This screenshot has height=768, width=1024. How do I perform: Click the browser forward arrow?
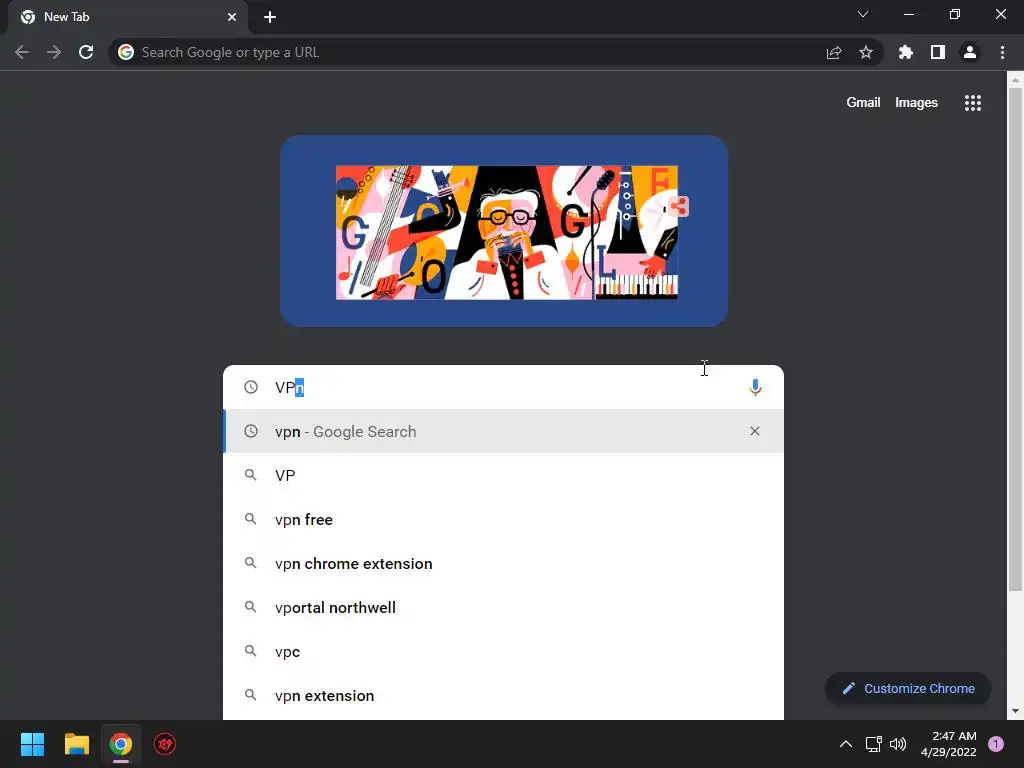click(x=54, y=52)
